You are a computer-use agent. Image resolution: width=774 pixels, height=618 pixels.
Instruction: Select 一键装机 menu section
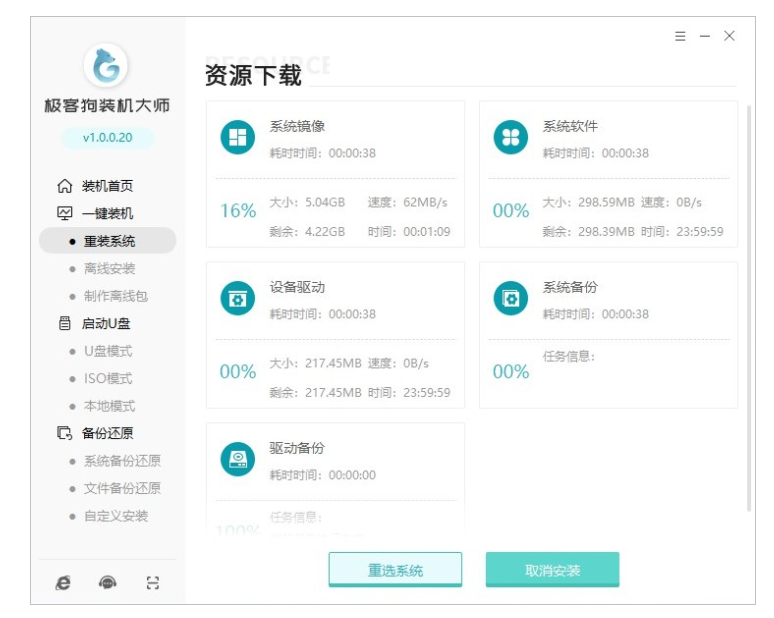108,213
